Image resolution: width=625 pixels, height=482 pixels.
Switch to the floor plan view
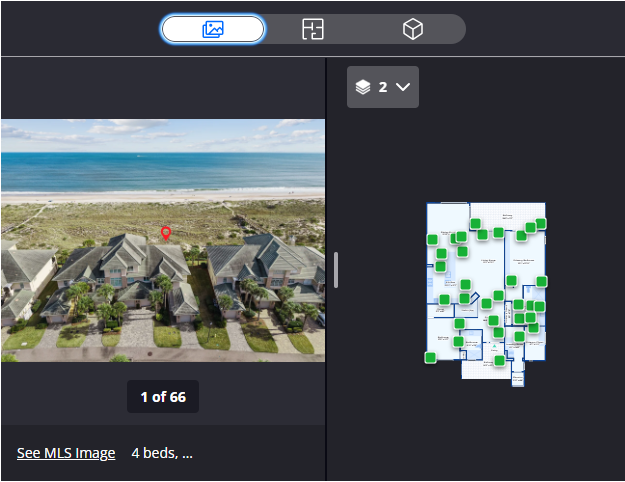313,29
